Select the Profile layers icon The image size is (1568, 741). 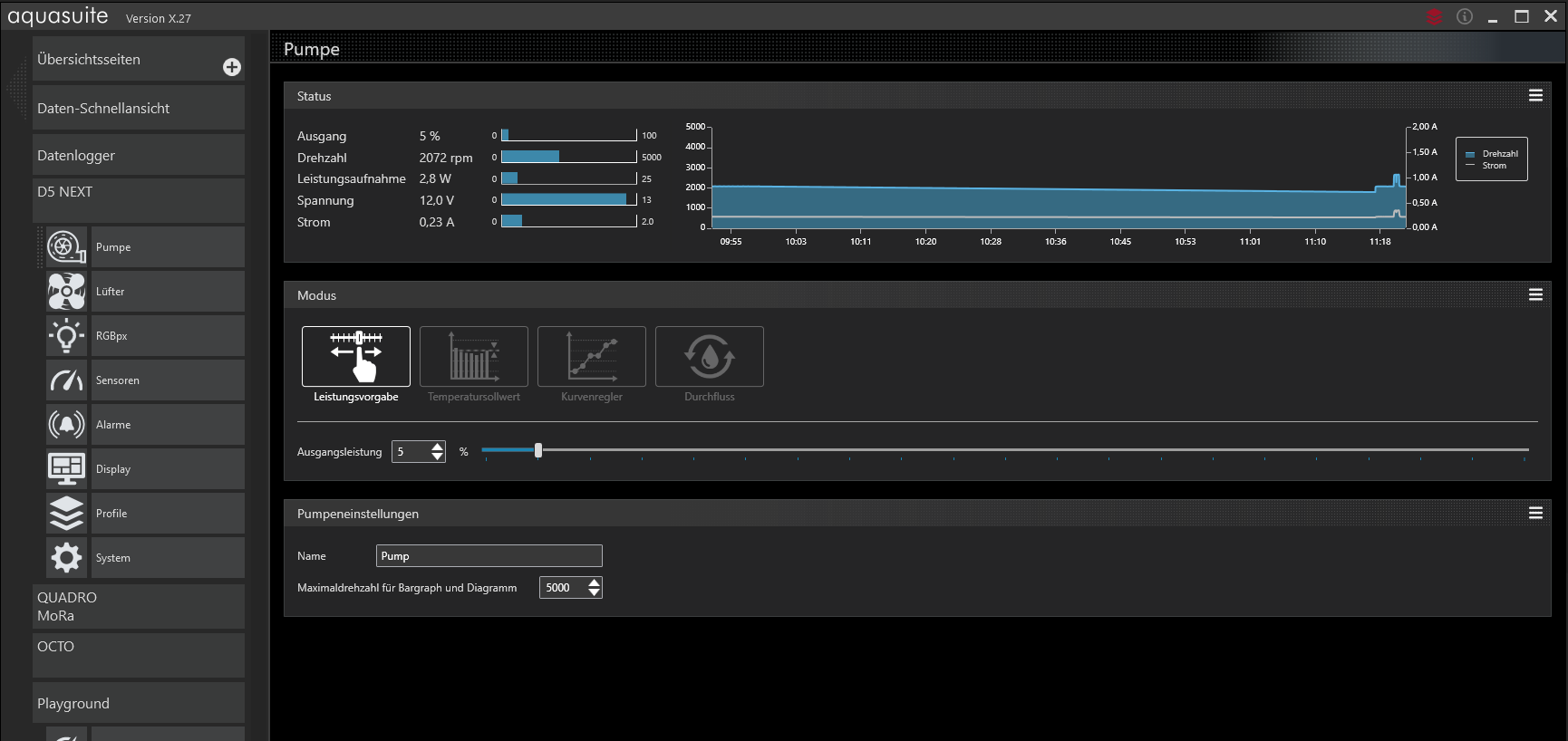tap(66, 514)
